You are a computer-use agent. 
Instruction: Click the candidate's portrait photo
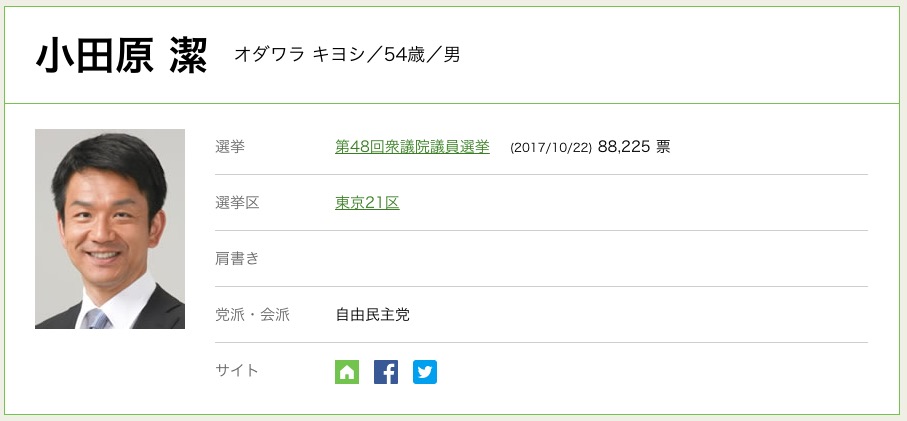(110, 229)
